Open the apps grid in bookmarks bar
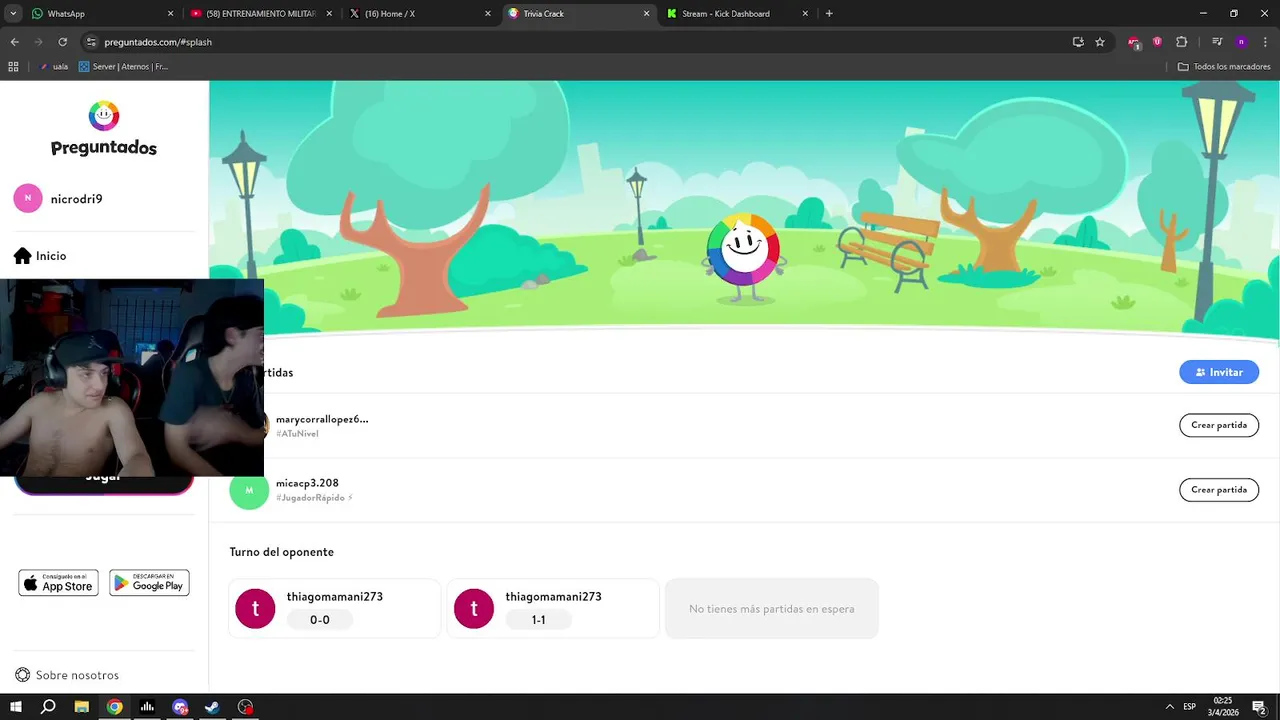The height and width of the screenshot is (720, 1280). pos(13,66)
